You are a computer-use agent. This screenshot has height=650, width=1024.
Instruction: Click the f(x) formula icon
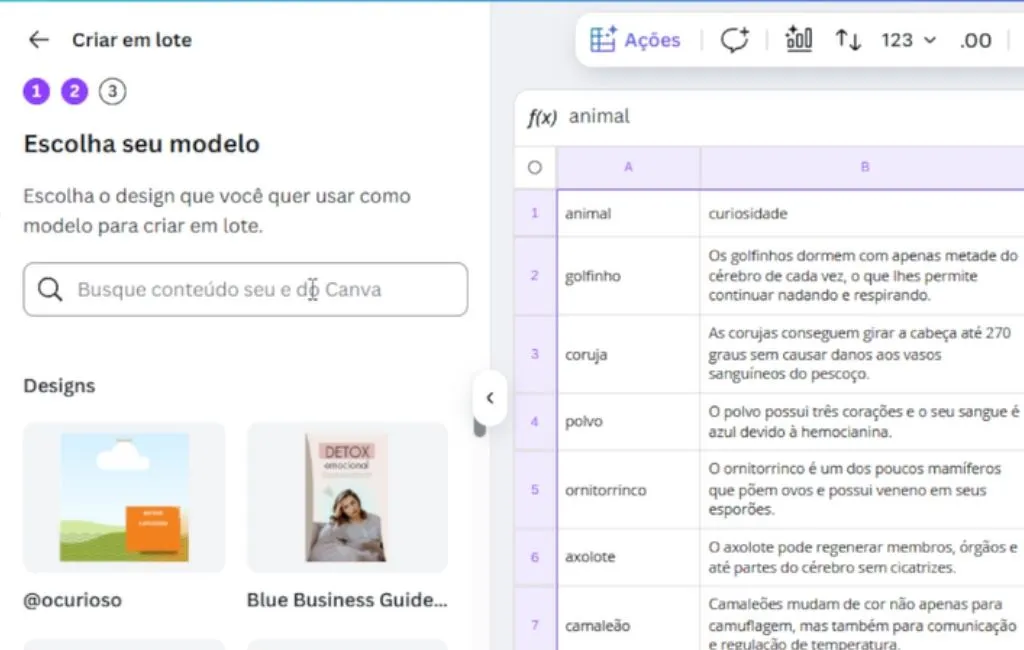point(541,117)
